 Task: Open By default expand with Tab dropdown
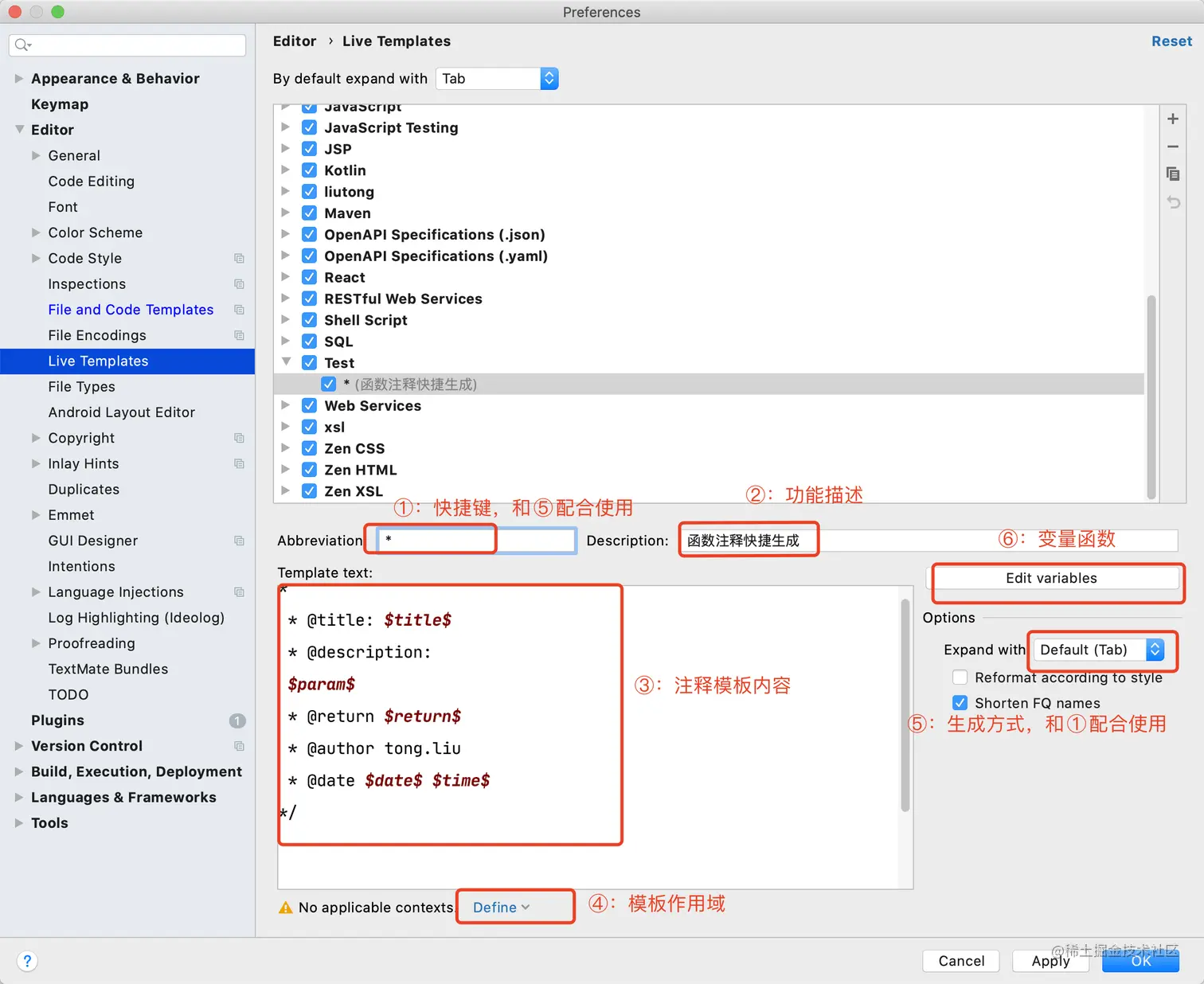[x=497, y=78]
